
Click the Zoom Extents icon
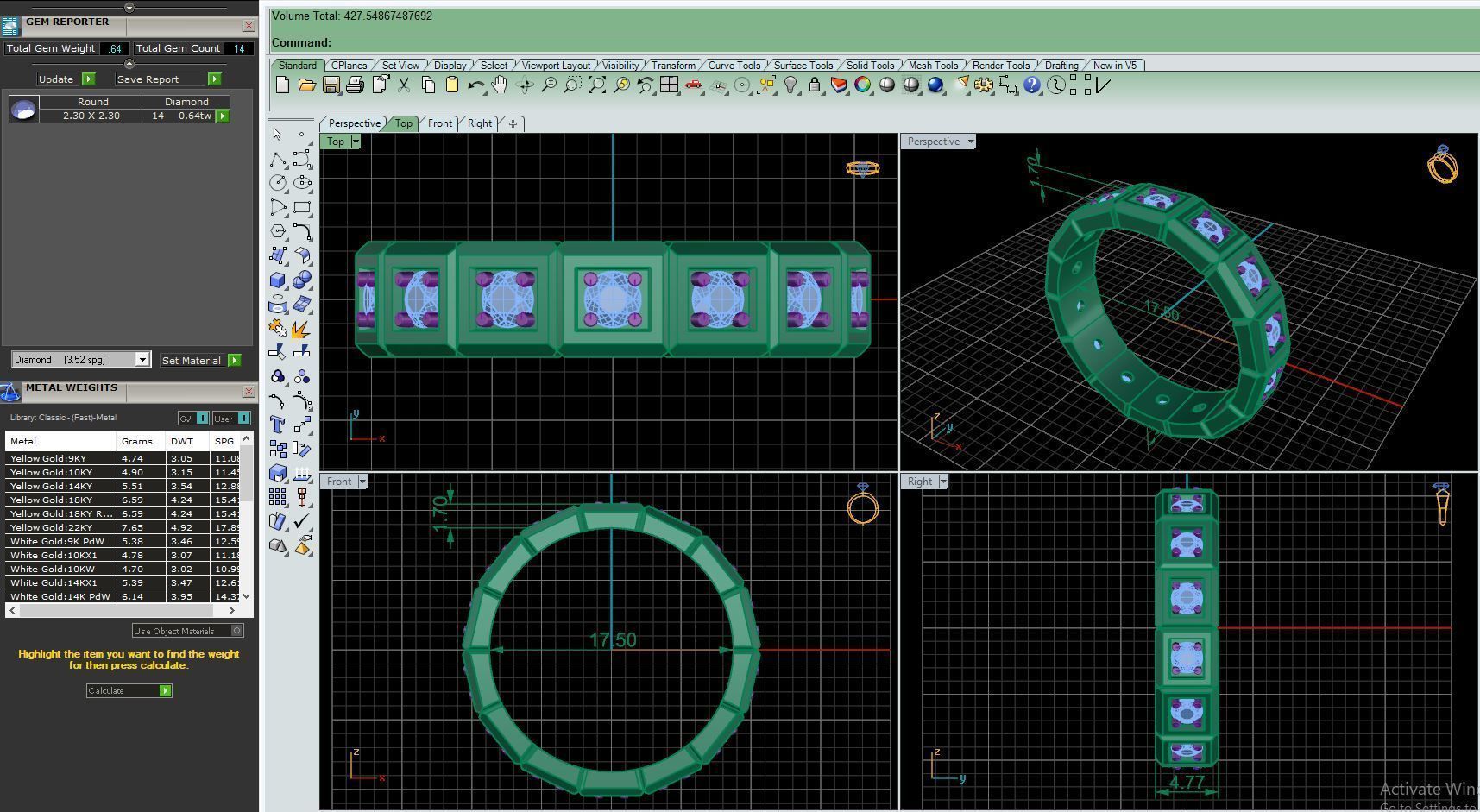point(597,85)
